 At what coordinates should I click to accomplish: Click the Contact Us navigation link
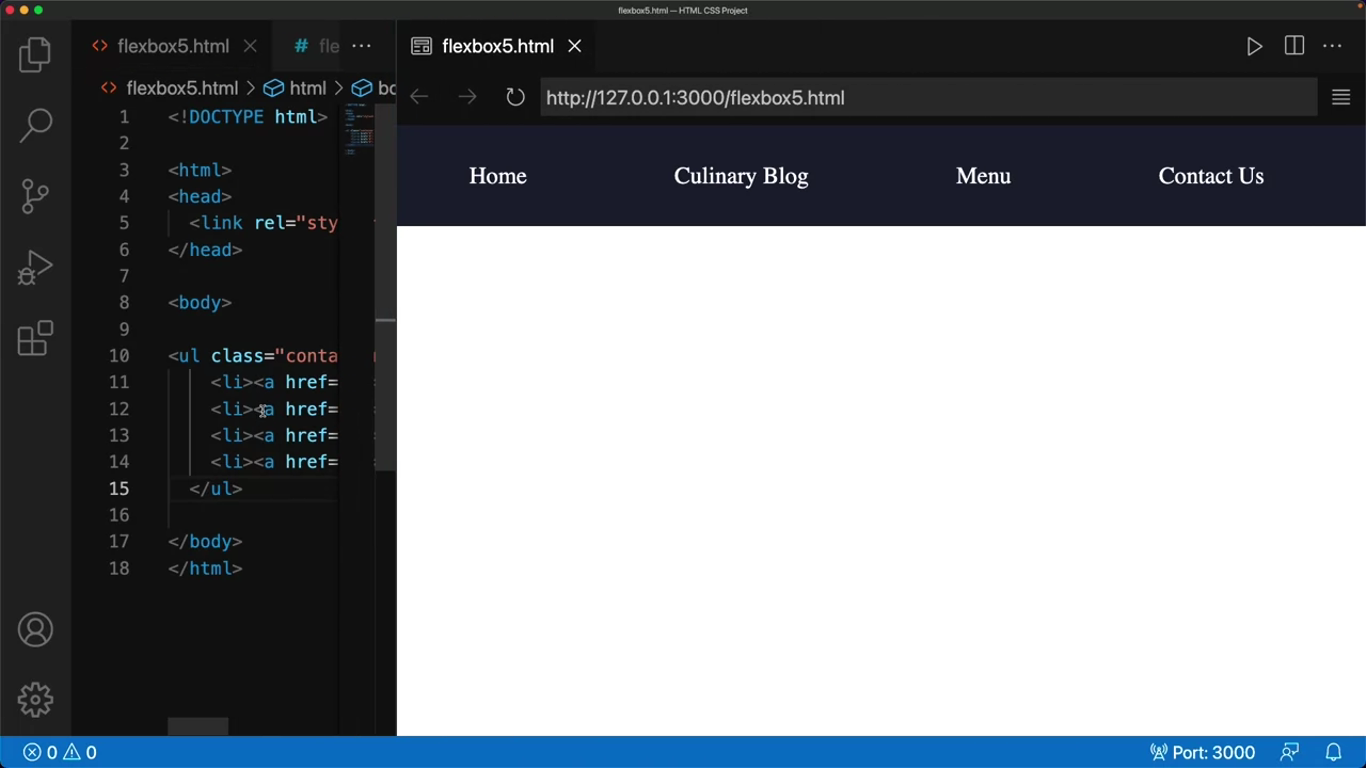pos(1210,176)
